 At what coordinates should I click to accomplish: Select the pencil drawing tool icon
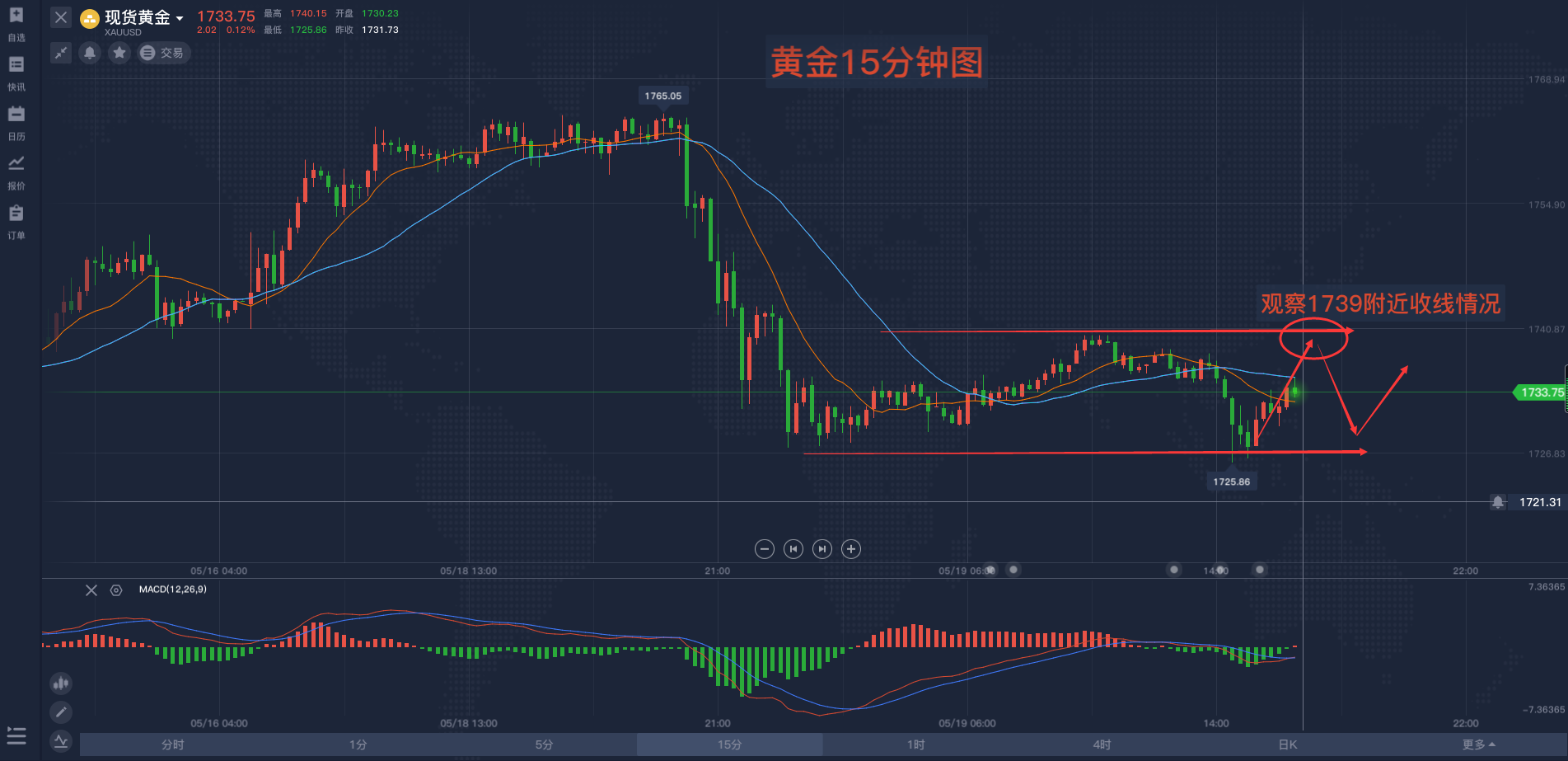click(61, 712)
